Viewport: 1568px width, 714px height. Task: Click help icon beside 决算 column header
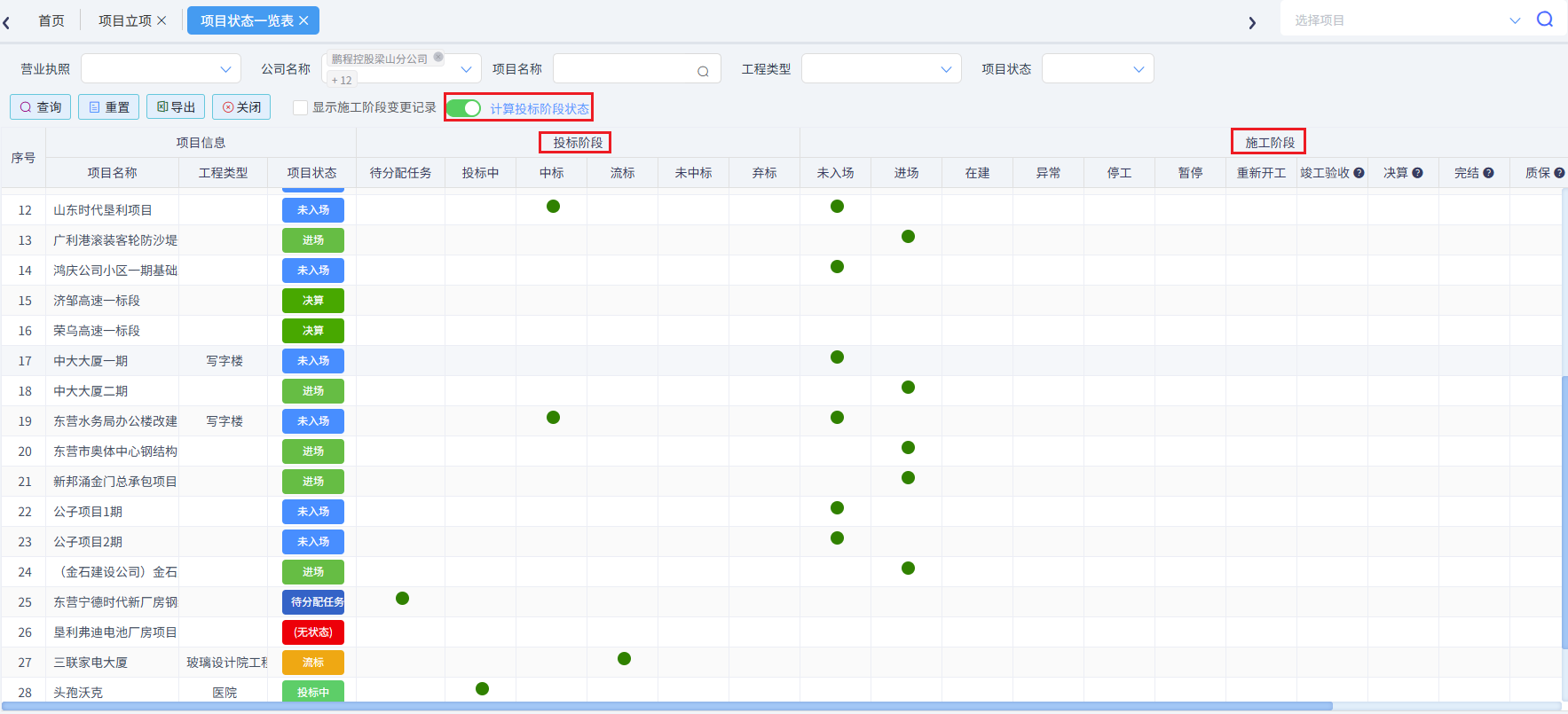[x=1417, y=173]
